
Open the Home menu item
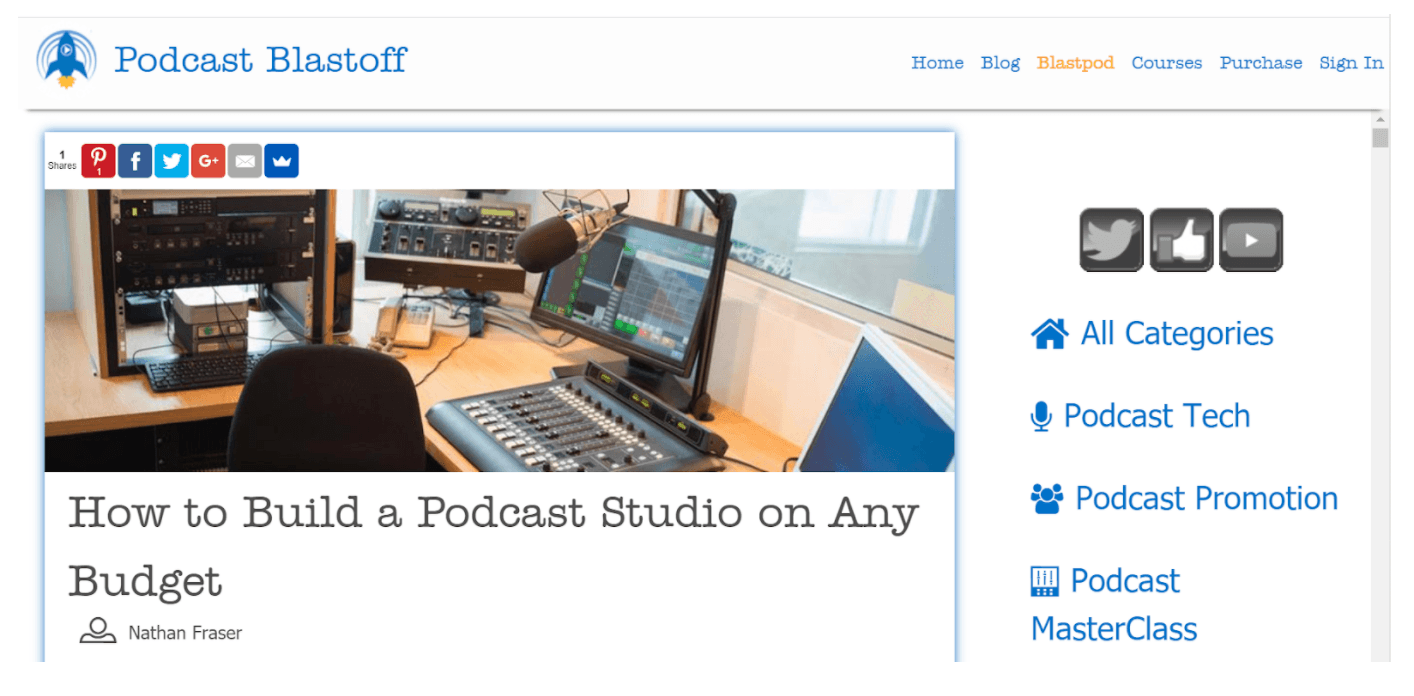point(937,63)
